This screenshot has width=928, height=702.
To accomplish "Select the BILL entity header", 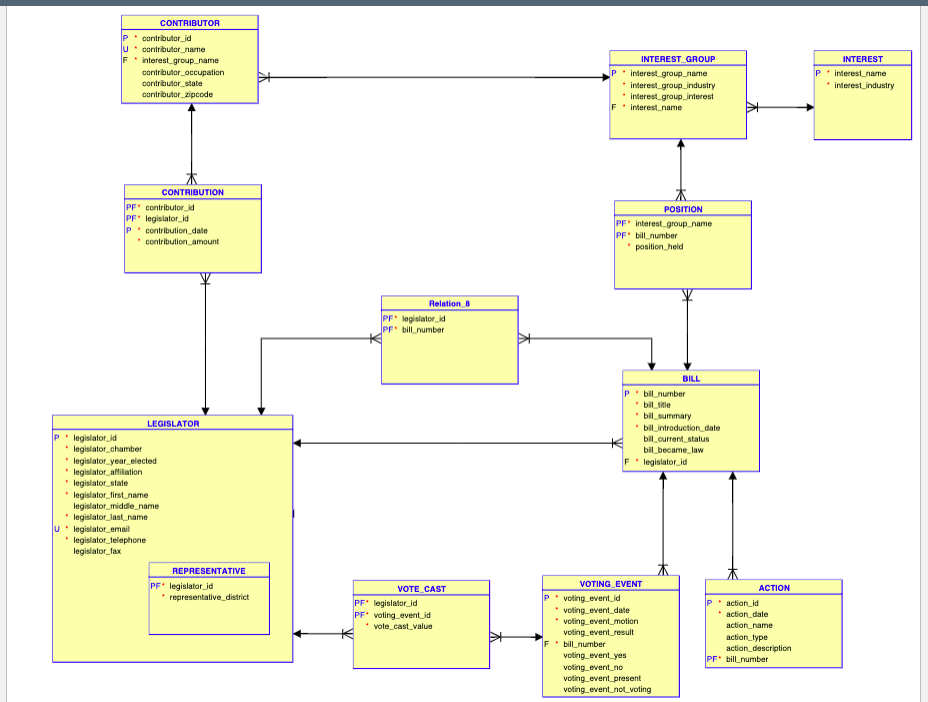I will tap(691, 378).
